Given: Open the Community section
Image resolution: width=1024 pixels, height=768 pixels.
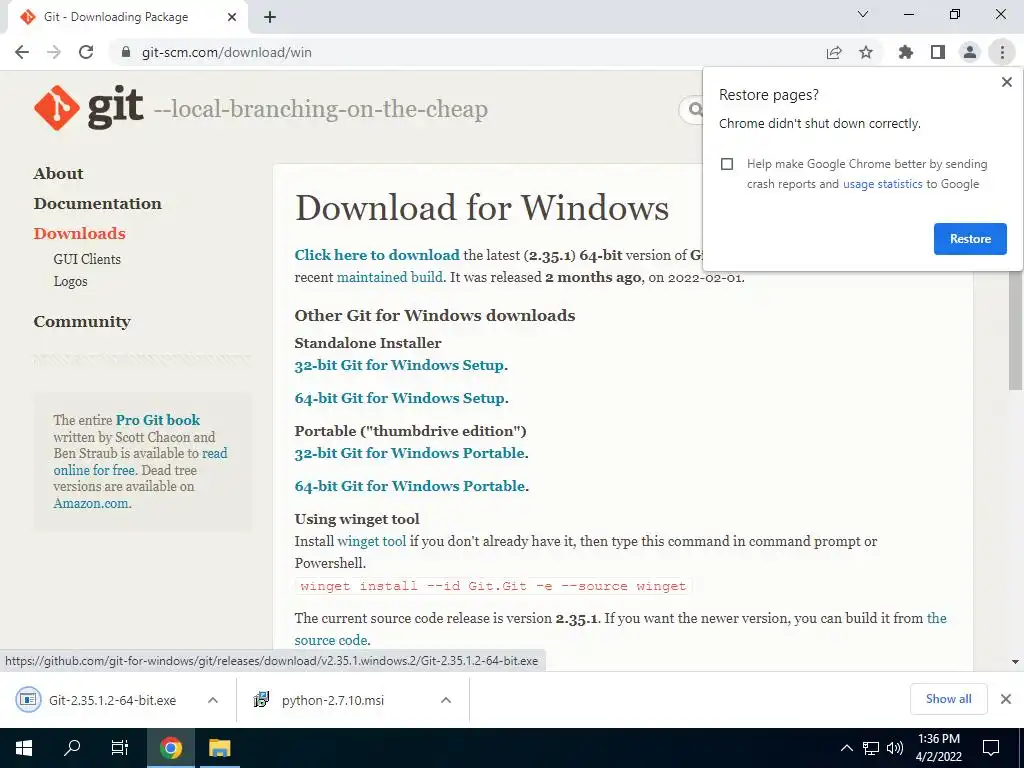Looking at the screenshot, I should click(82, 322).
